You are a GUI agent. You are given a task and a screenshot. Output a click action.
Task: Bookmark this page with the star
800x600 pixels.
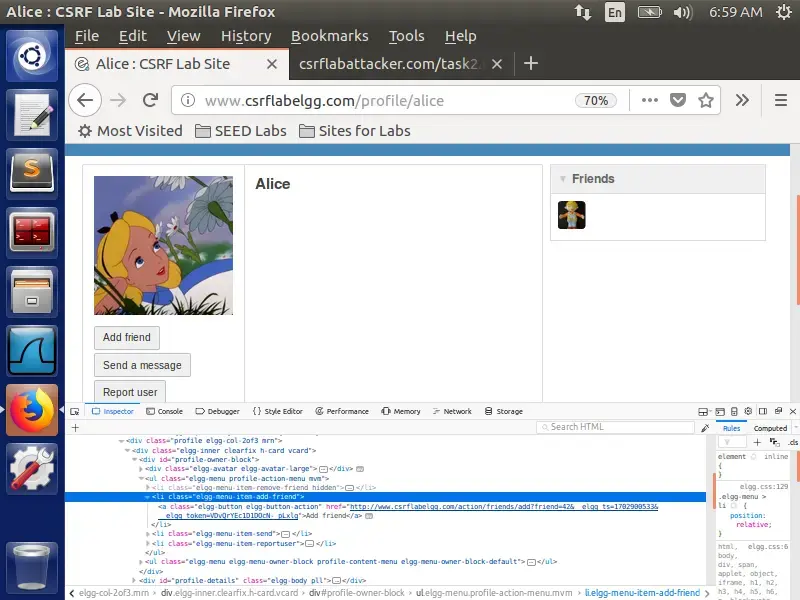706,100
